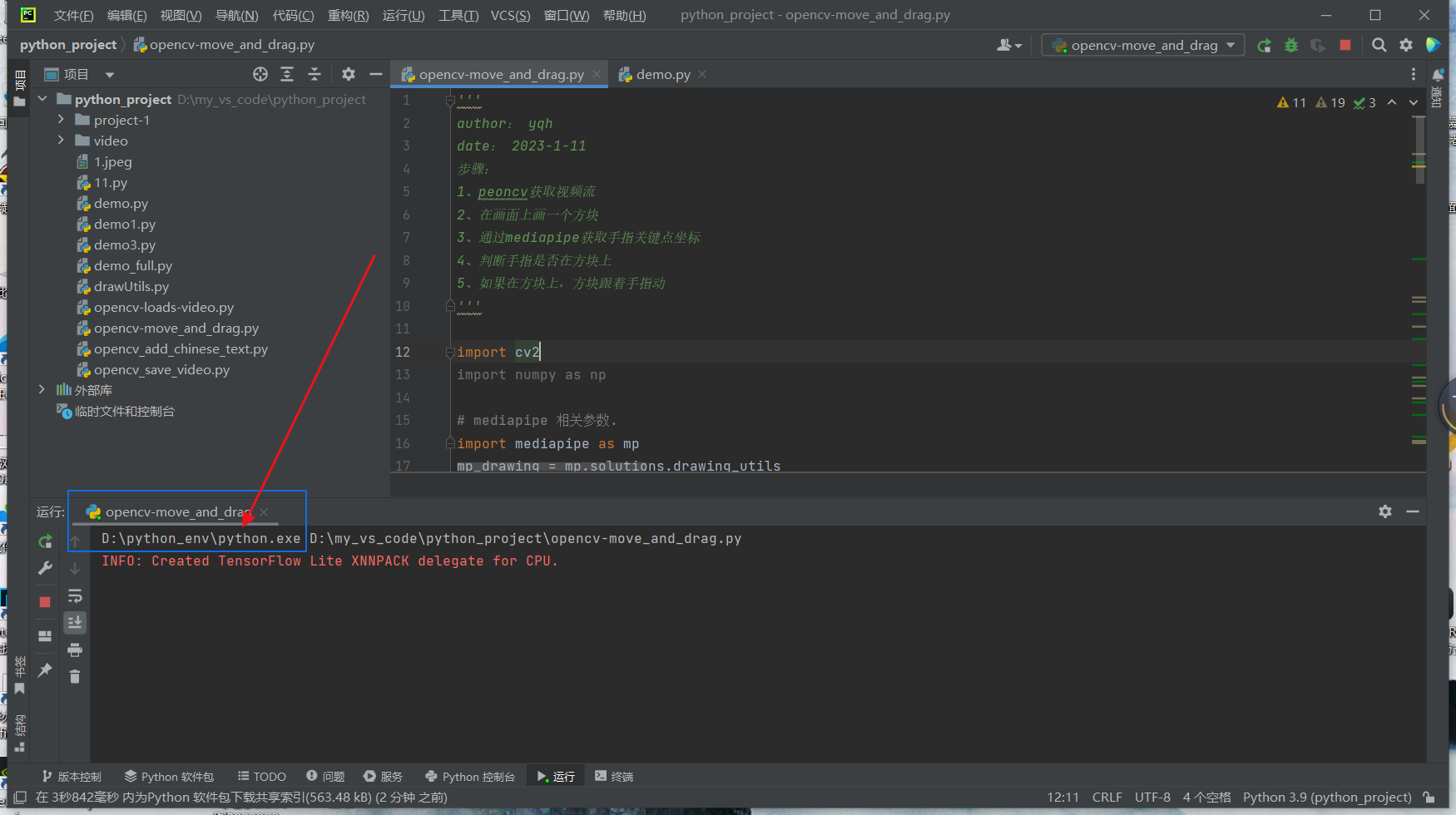
Task: Toggle scroll-to-end in console output
Action: [x=75, y=622]
